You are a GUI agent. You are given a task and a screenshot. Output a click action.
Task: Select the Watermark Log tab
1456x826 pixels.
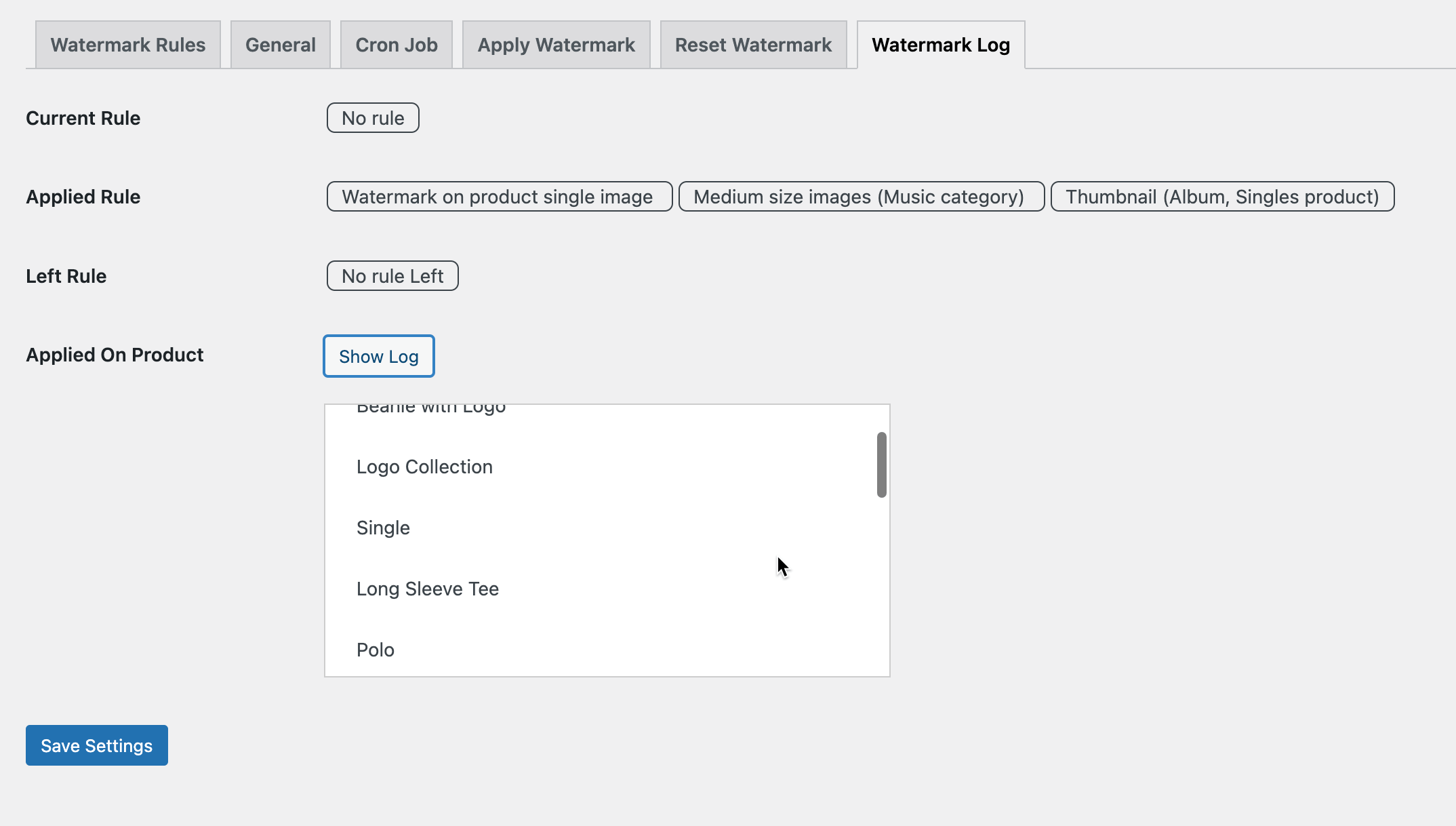pyautogui.click(x=940, y=44)
